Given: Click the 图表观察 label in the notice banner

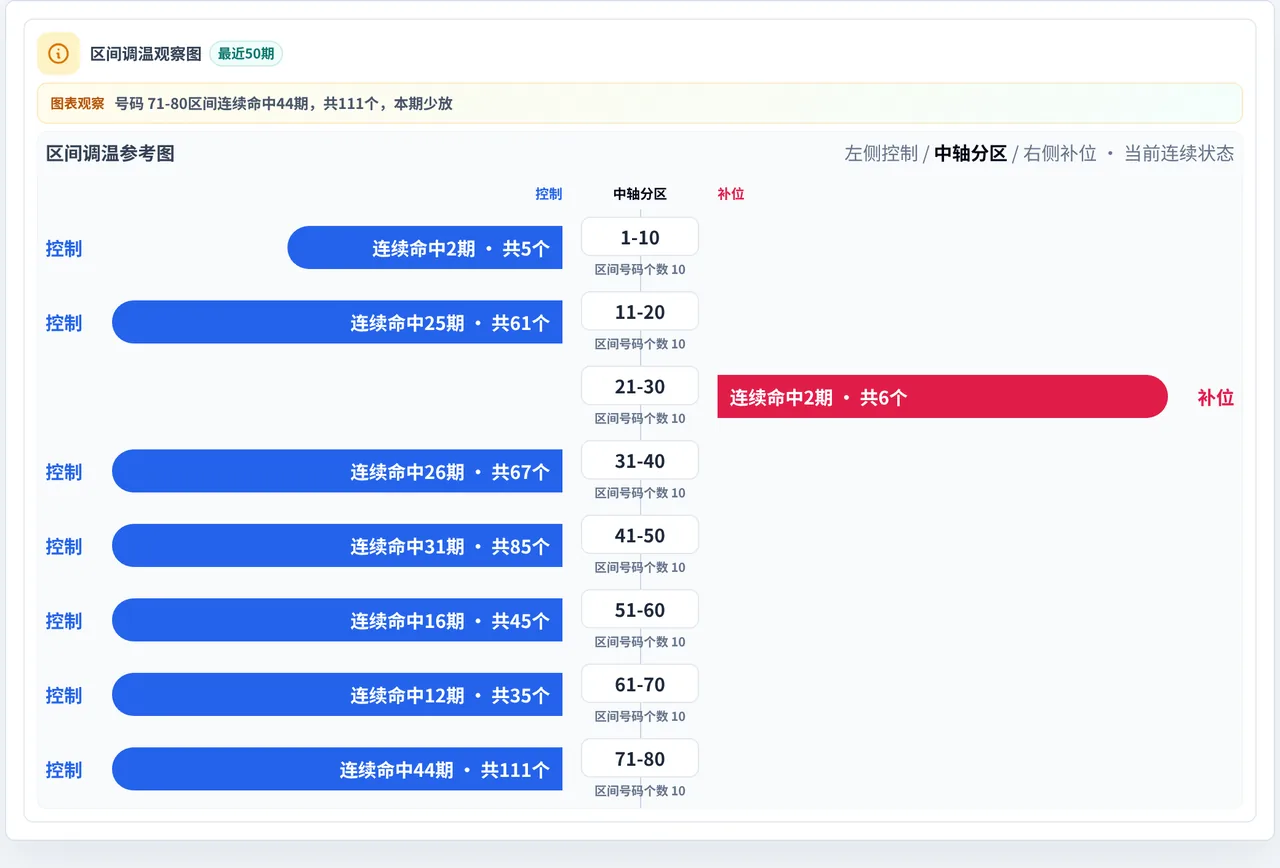Looking at the screenshot, I should pyautogui.click(x=78, y=103).
